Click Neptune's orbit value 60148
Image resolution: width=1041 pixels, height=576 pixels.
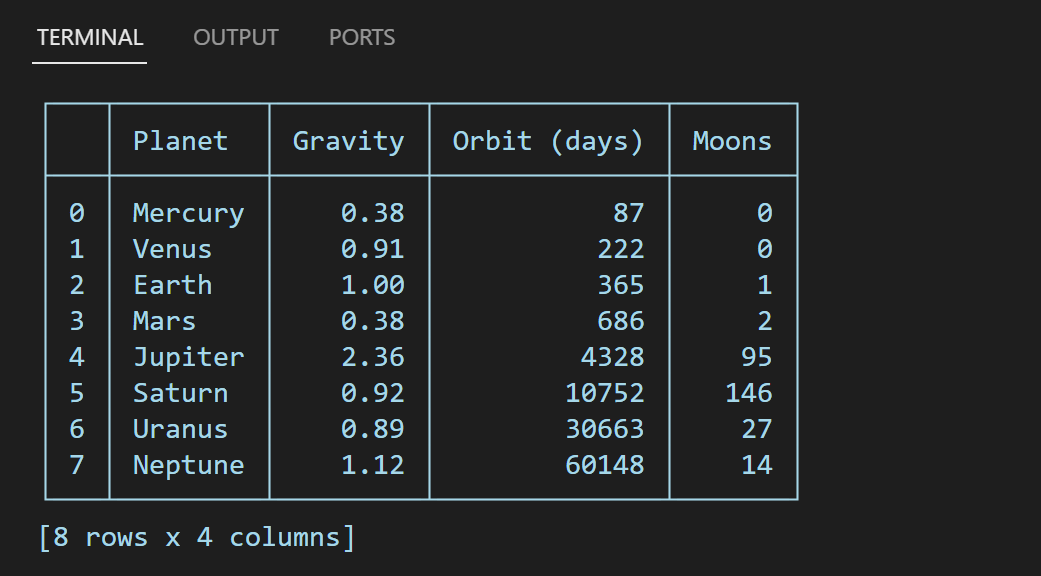click(x=604, y=465)
